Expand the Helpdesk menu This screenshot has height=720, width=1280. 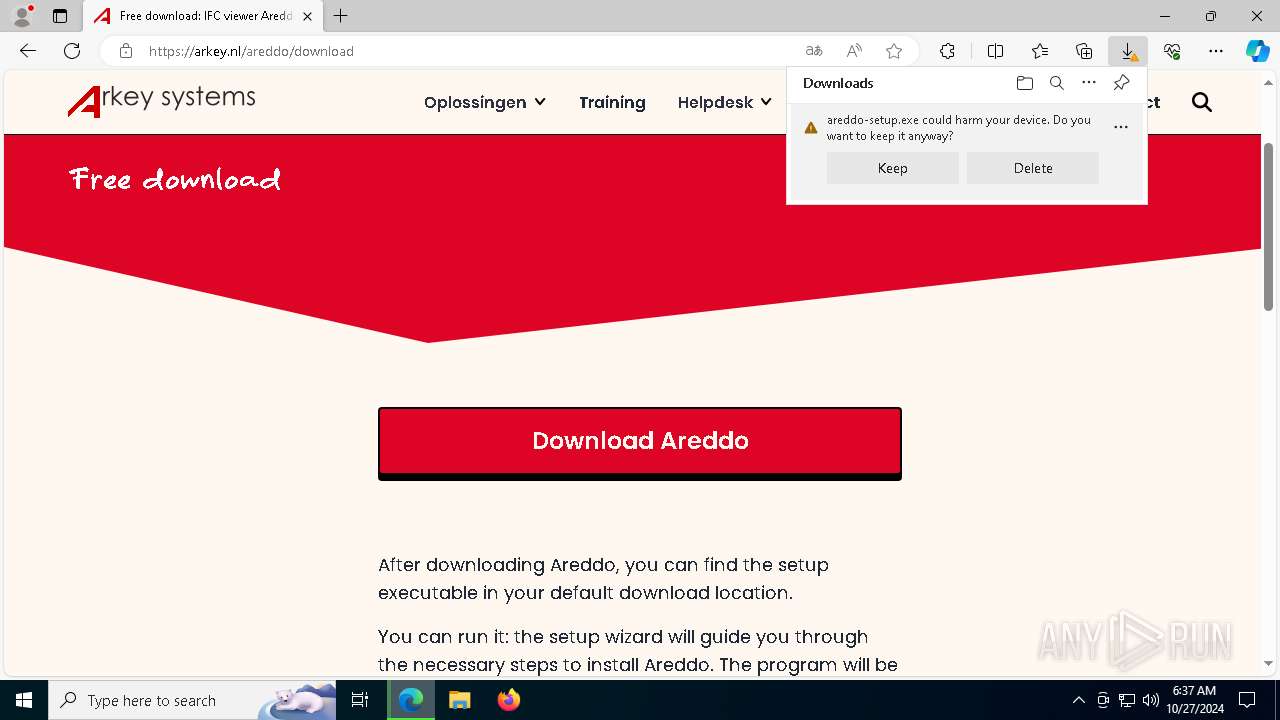(724, 102)
